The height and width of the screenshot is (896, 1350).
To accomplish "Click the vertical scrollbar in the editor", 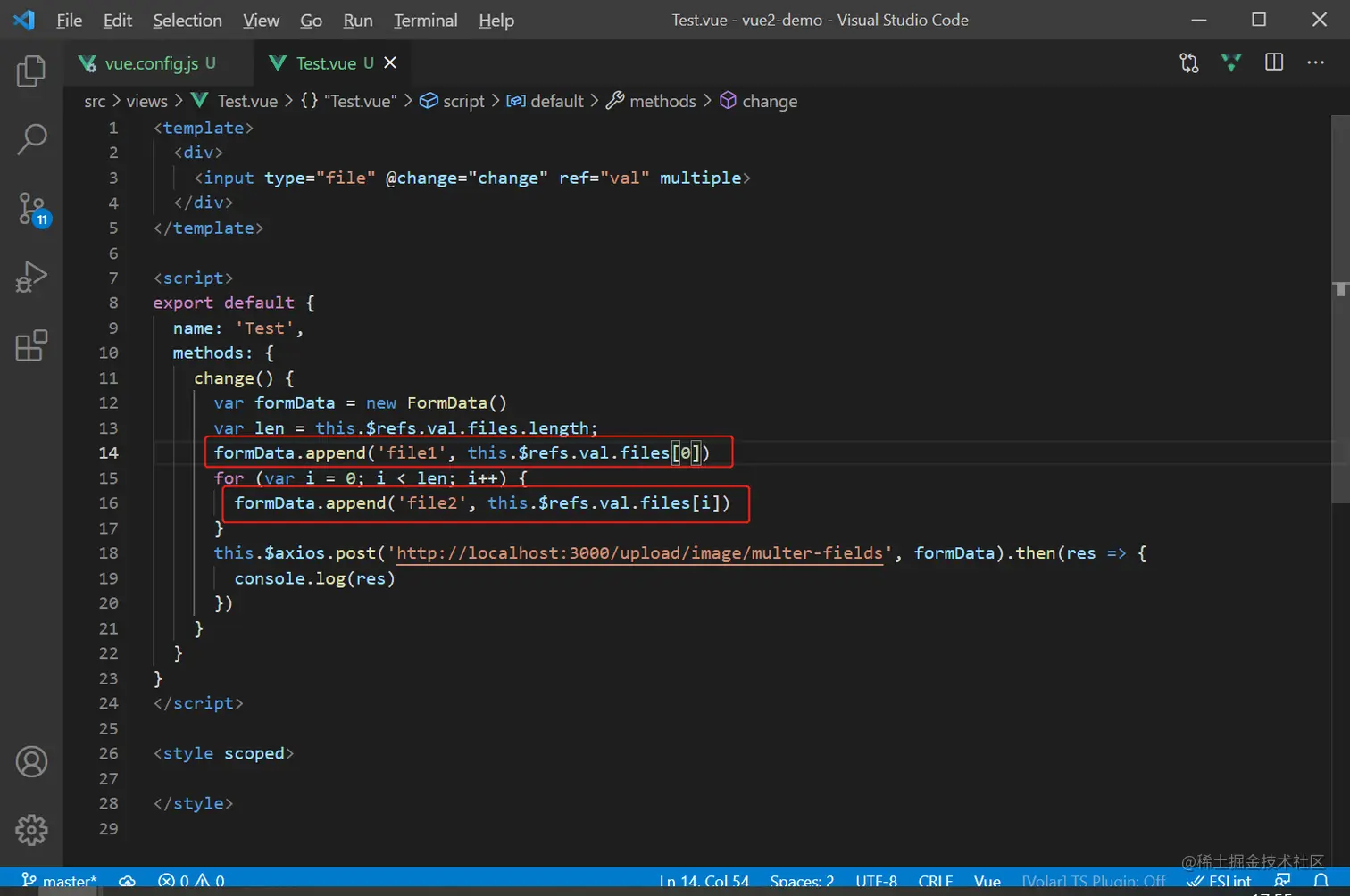I will pyautogui.click(x=1340, y=309).
